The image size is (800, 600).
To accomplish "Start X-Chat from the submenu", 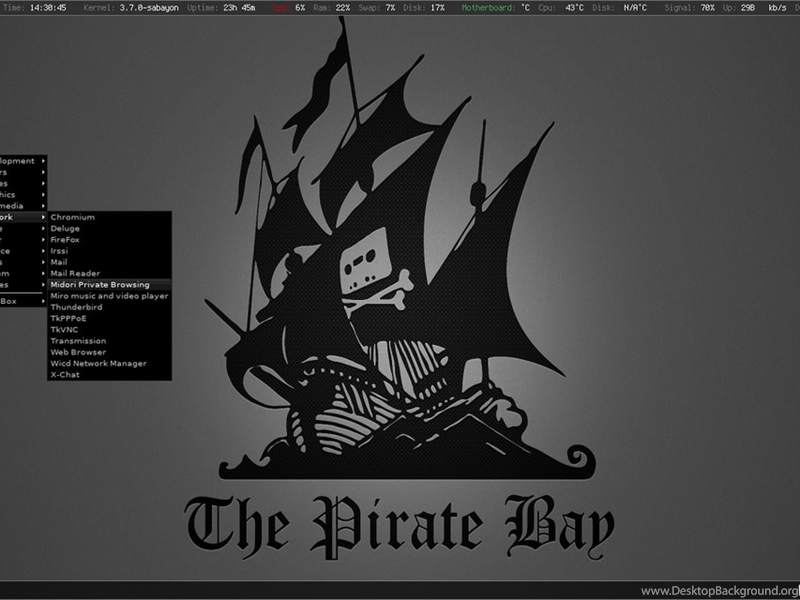I will 109,374.
